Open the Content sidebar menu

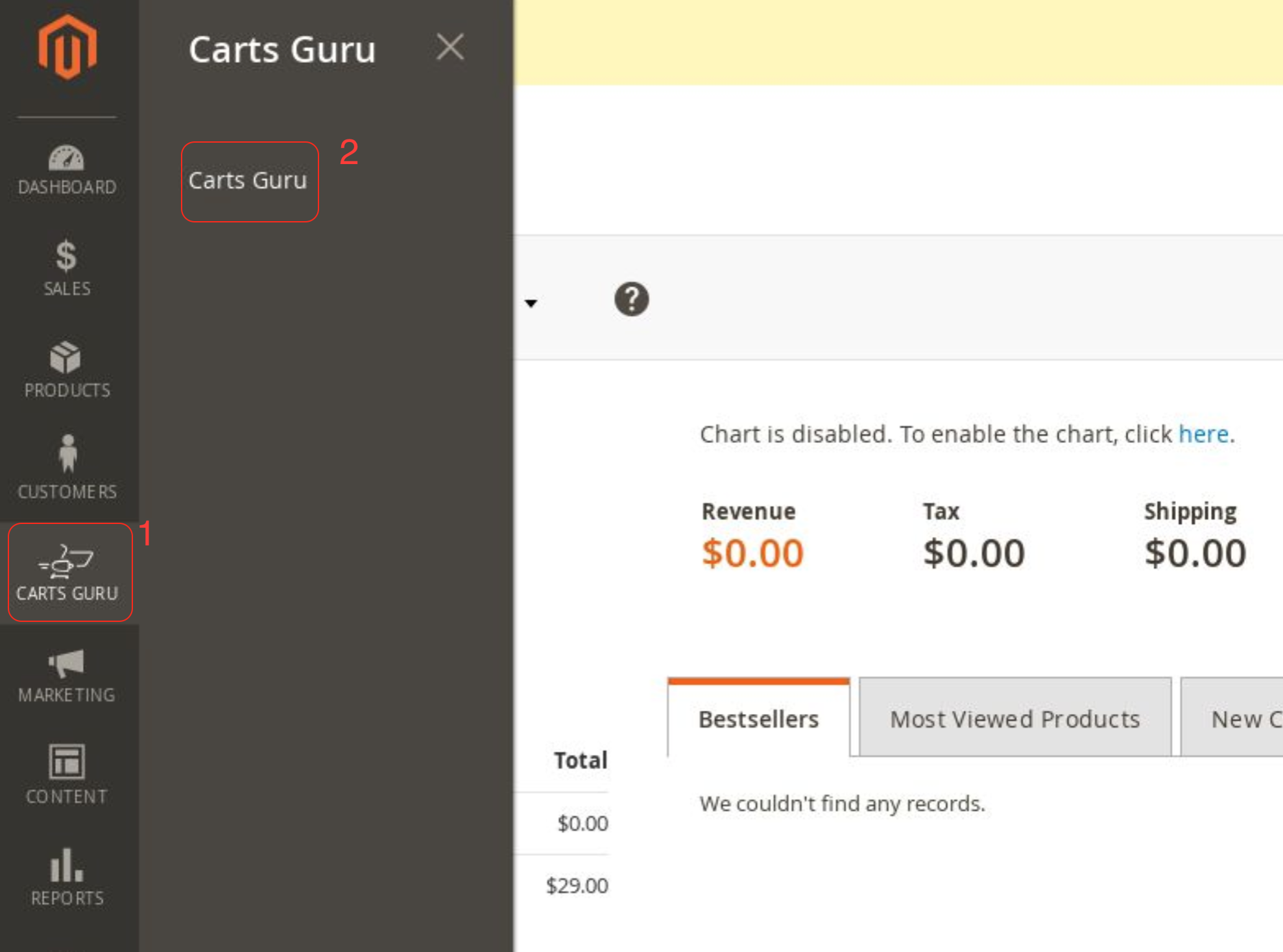[x=67, y=775]
